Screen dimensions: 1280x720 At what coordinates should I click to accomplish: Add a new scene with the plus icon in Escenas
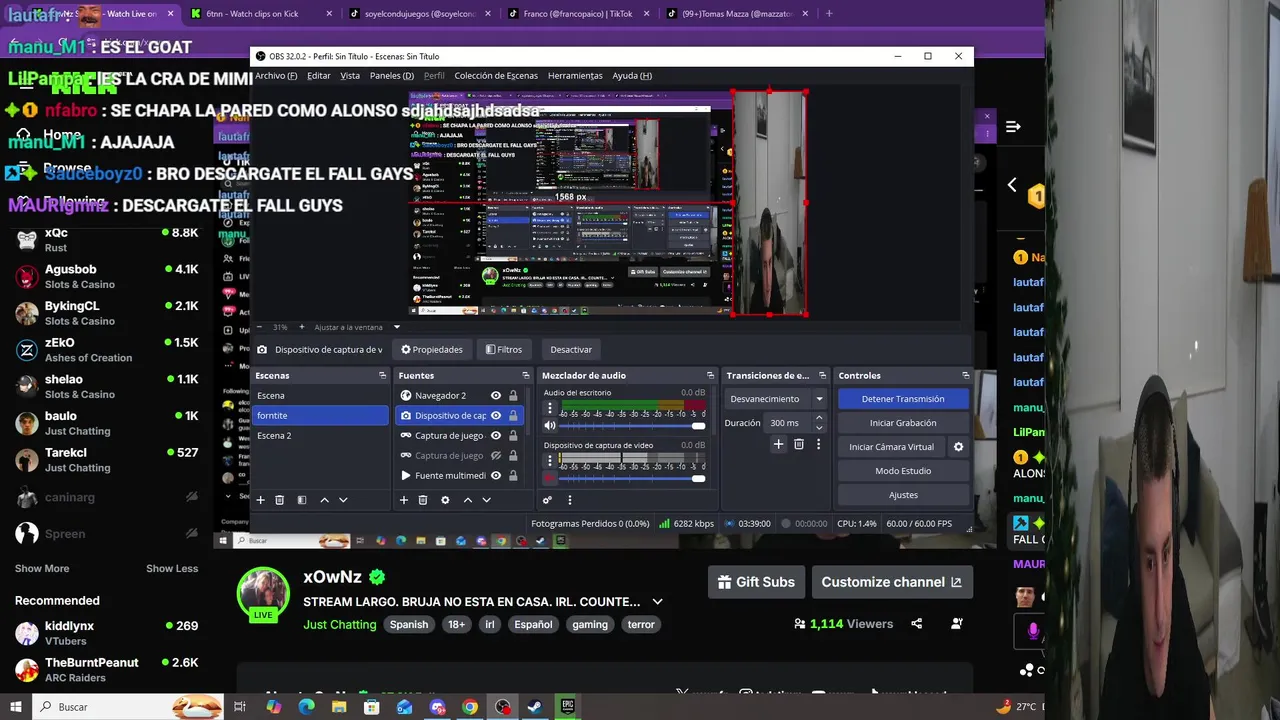260,500
